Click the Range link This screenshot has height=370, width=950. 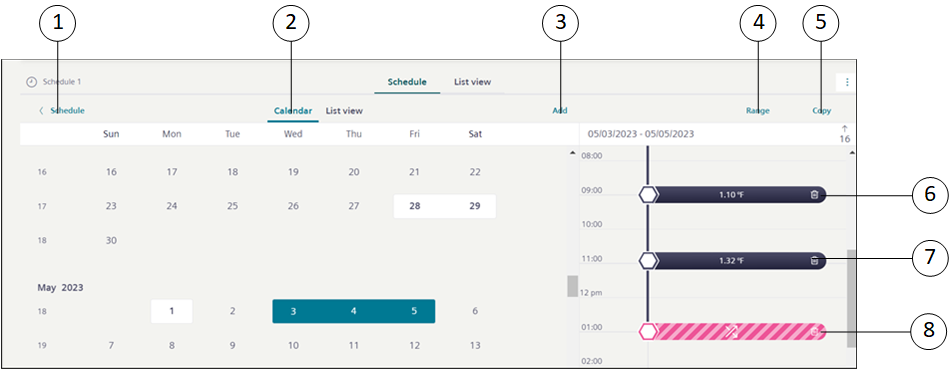[x=758, y=111]
